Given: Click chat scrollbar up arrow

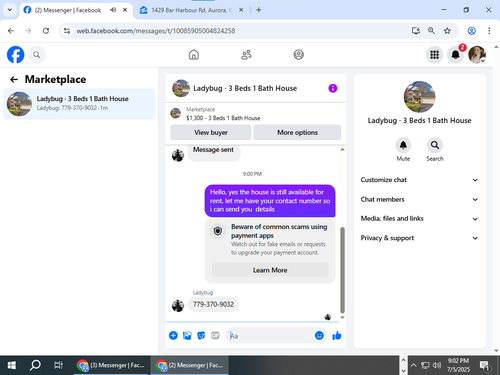Looking at the screenshot, I should click(342, 150).
